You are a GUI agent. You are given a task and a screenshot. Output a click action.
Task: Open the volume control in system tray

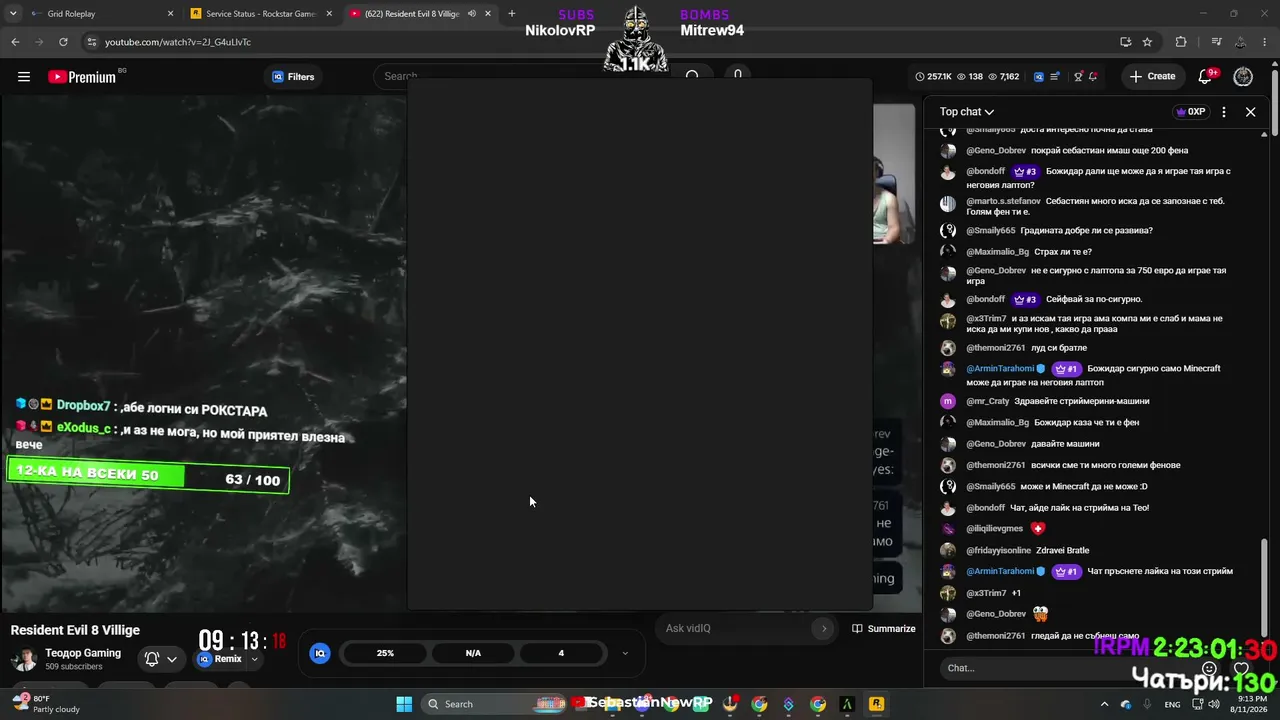coord(1215,704)
